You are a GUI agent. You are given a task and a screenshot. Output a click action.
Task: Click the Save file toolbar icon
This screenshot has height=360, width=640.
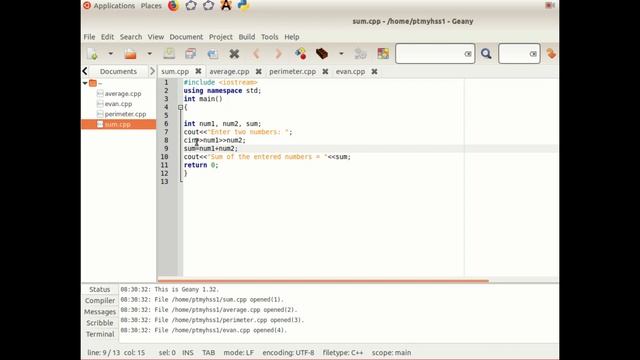pyautogui.click(x=169, y=53)
